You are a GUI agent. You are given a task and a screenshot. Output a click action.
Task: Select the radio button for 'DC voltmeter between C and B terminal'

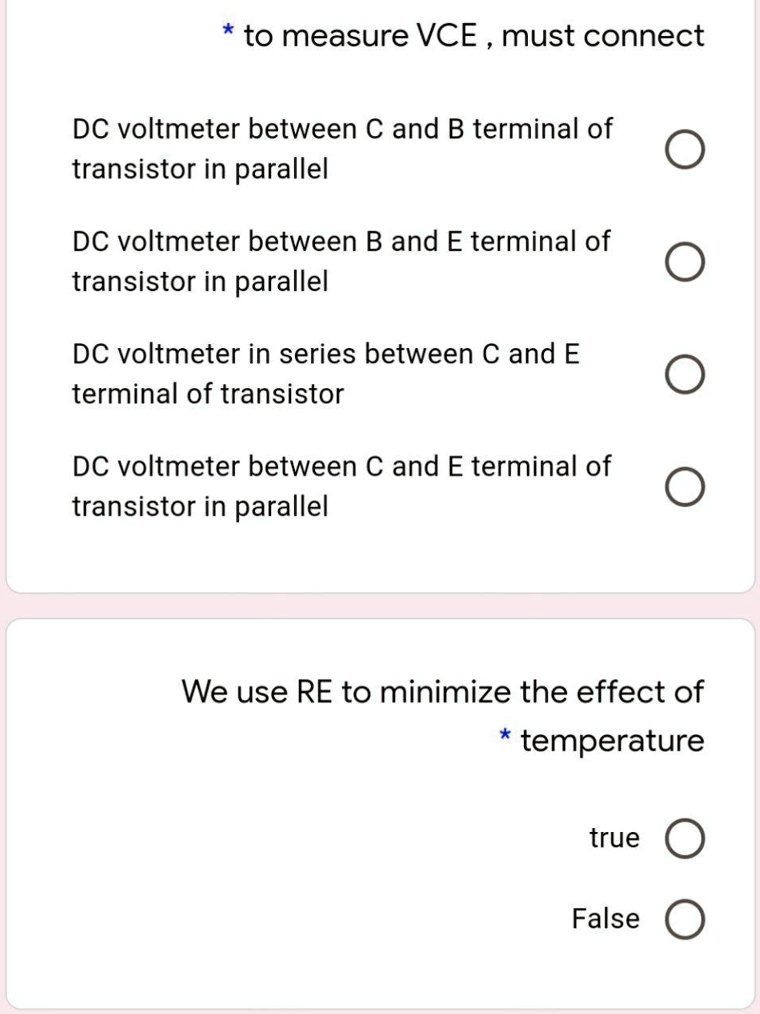click(684, 151)
